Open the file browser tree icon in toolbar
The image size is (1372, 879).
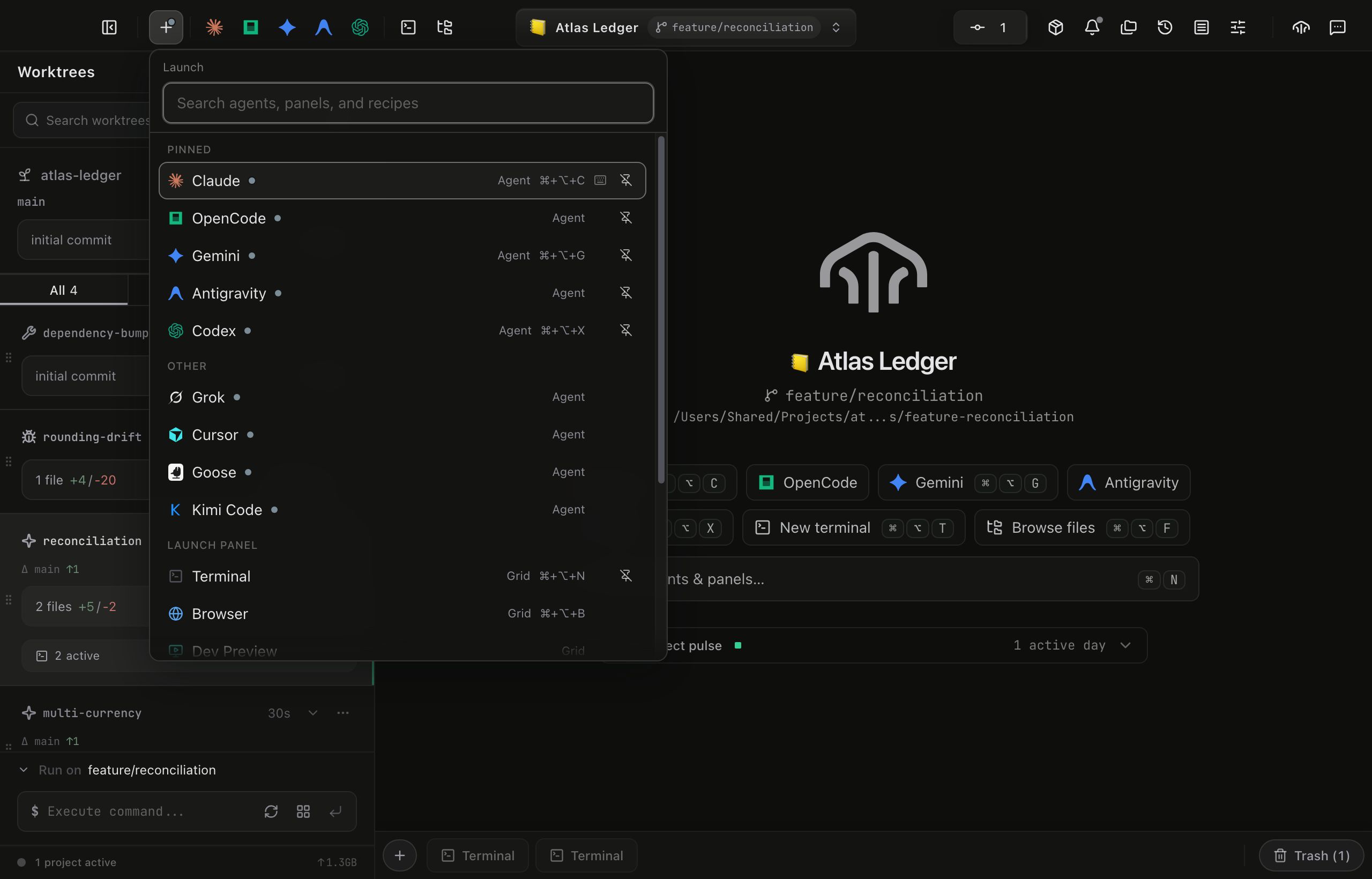pos(445,27)
